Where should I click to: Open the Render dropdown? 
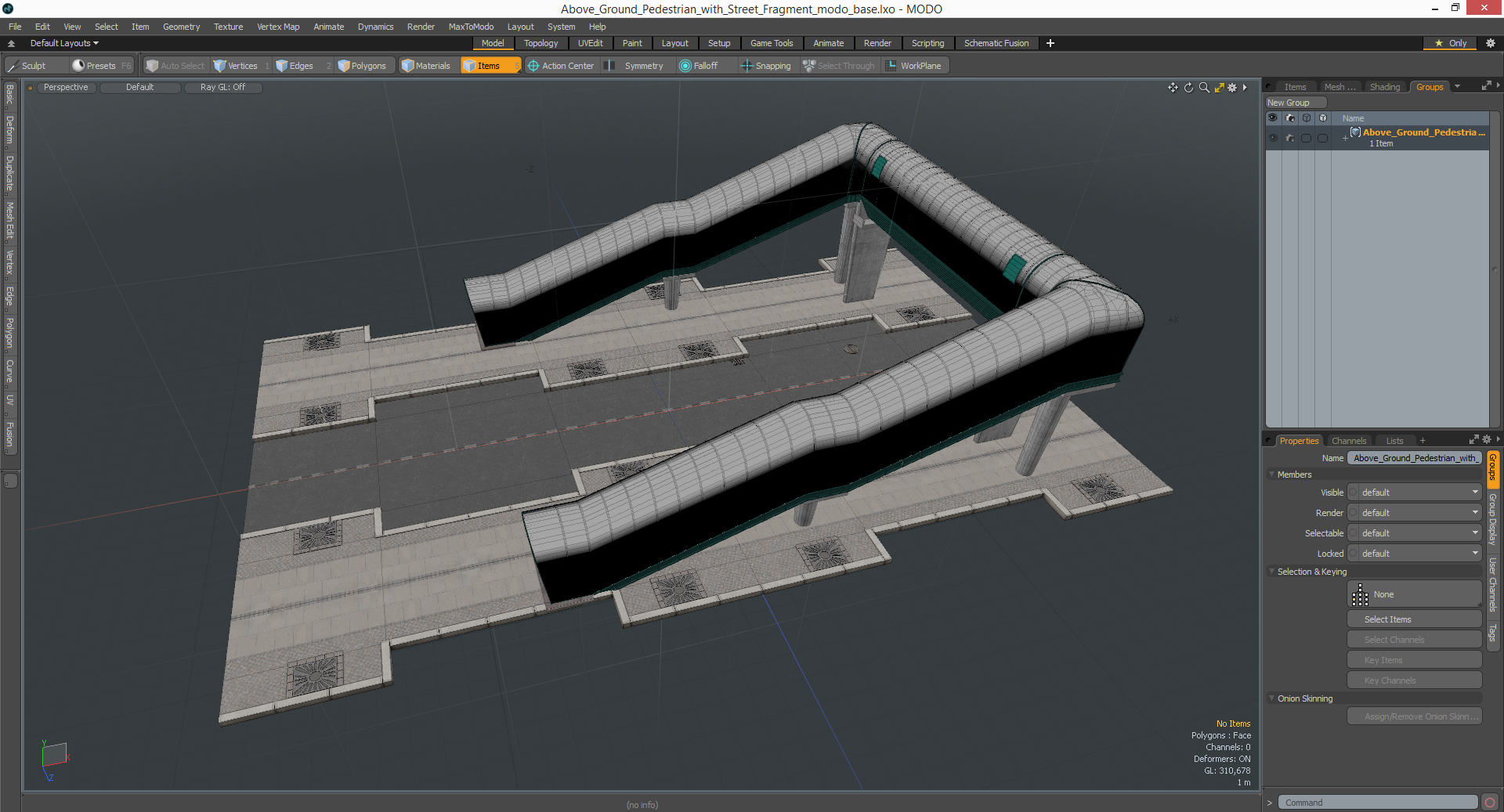pos(1419,513)
